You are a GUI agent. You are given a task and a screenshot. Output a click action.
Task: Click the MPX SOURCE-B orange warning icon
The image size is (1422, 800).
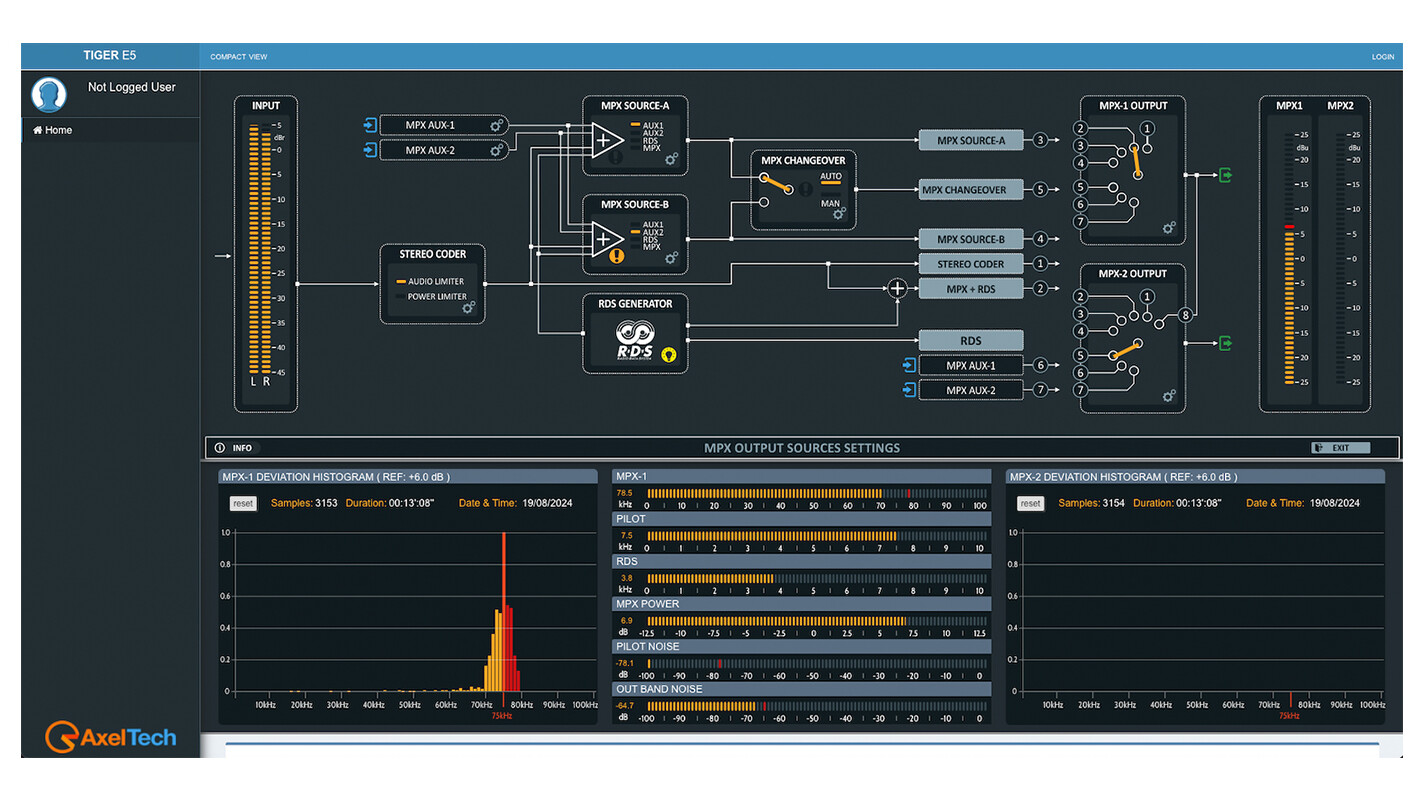(616, 256)
